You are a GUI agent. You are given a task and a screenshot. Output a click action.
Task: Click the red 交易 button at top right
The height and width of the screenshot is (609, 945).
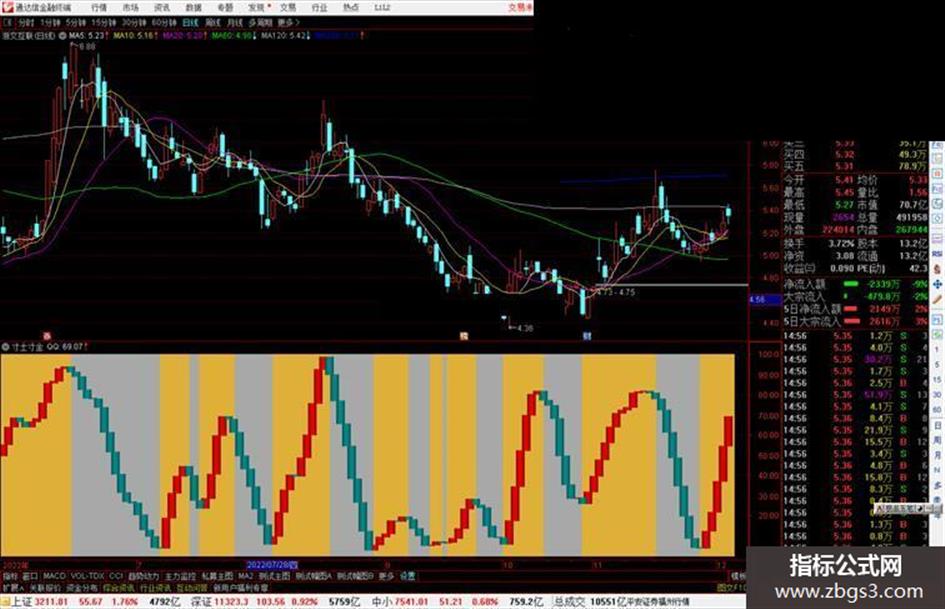(520, 8)
